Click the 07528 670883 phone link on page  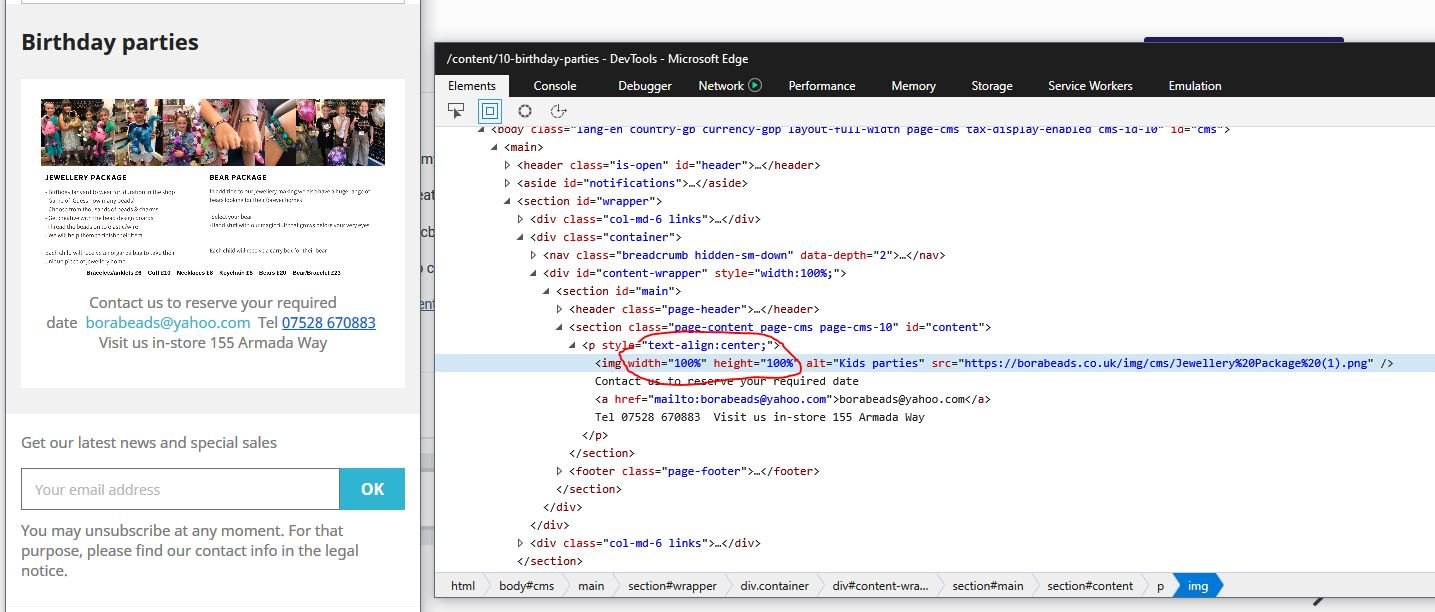(329, 323)
